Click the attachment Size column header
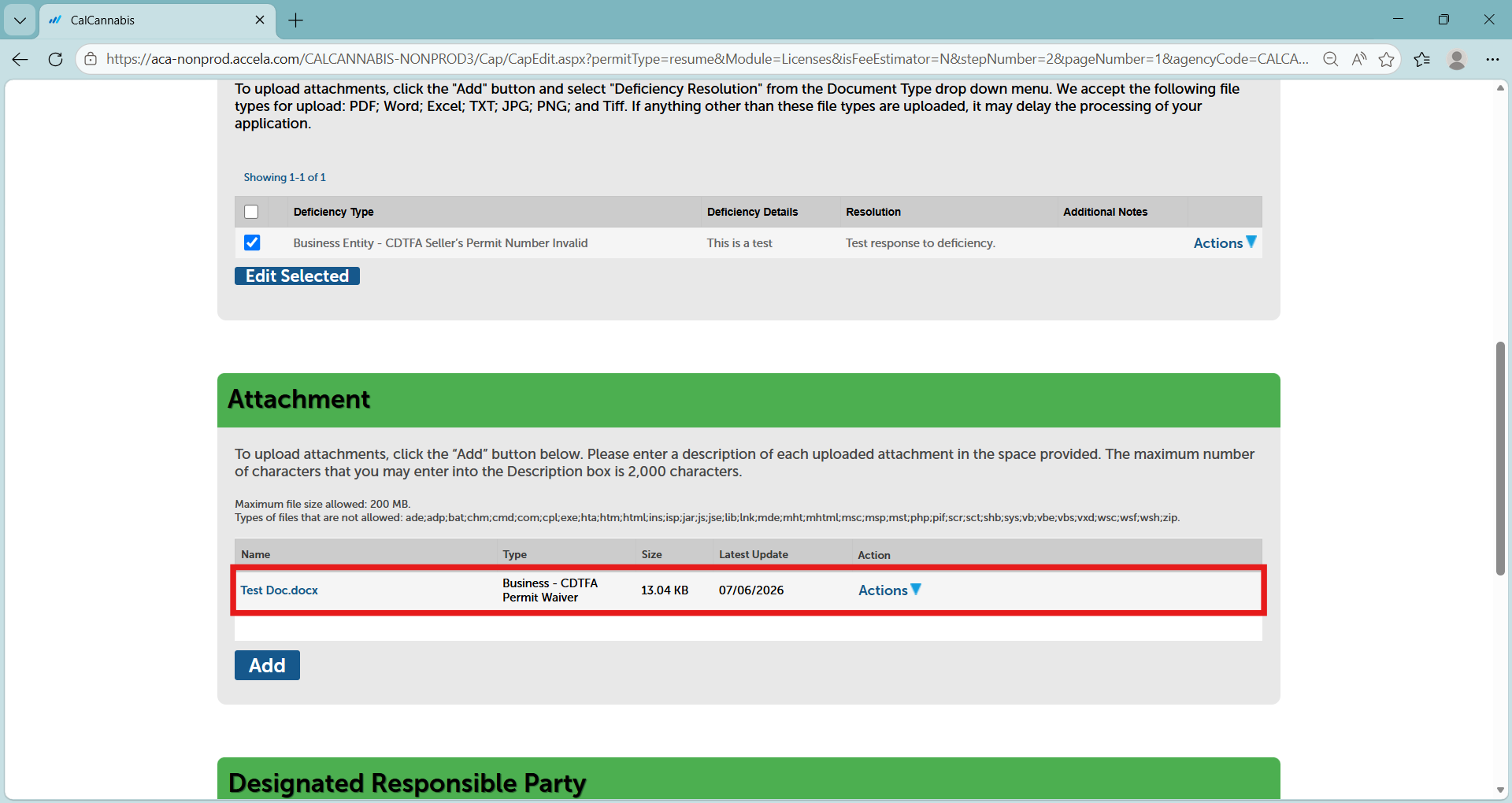 (651, 554)
